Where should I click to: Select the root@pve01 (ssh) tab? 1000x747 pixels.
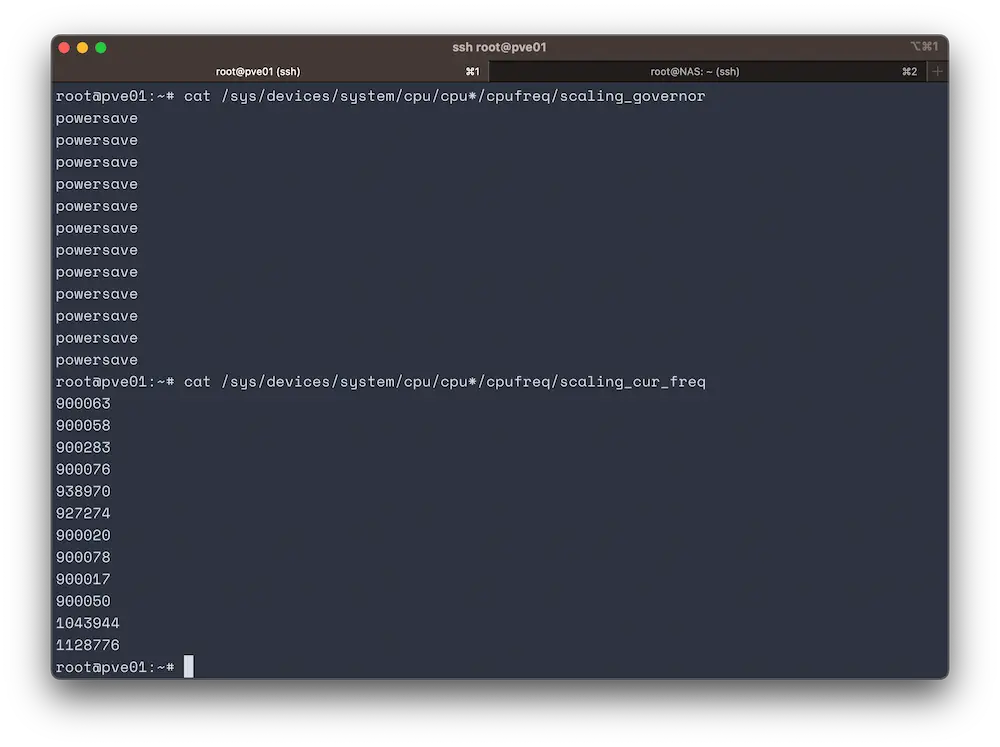258,72
